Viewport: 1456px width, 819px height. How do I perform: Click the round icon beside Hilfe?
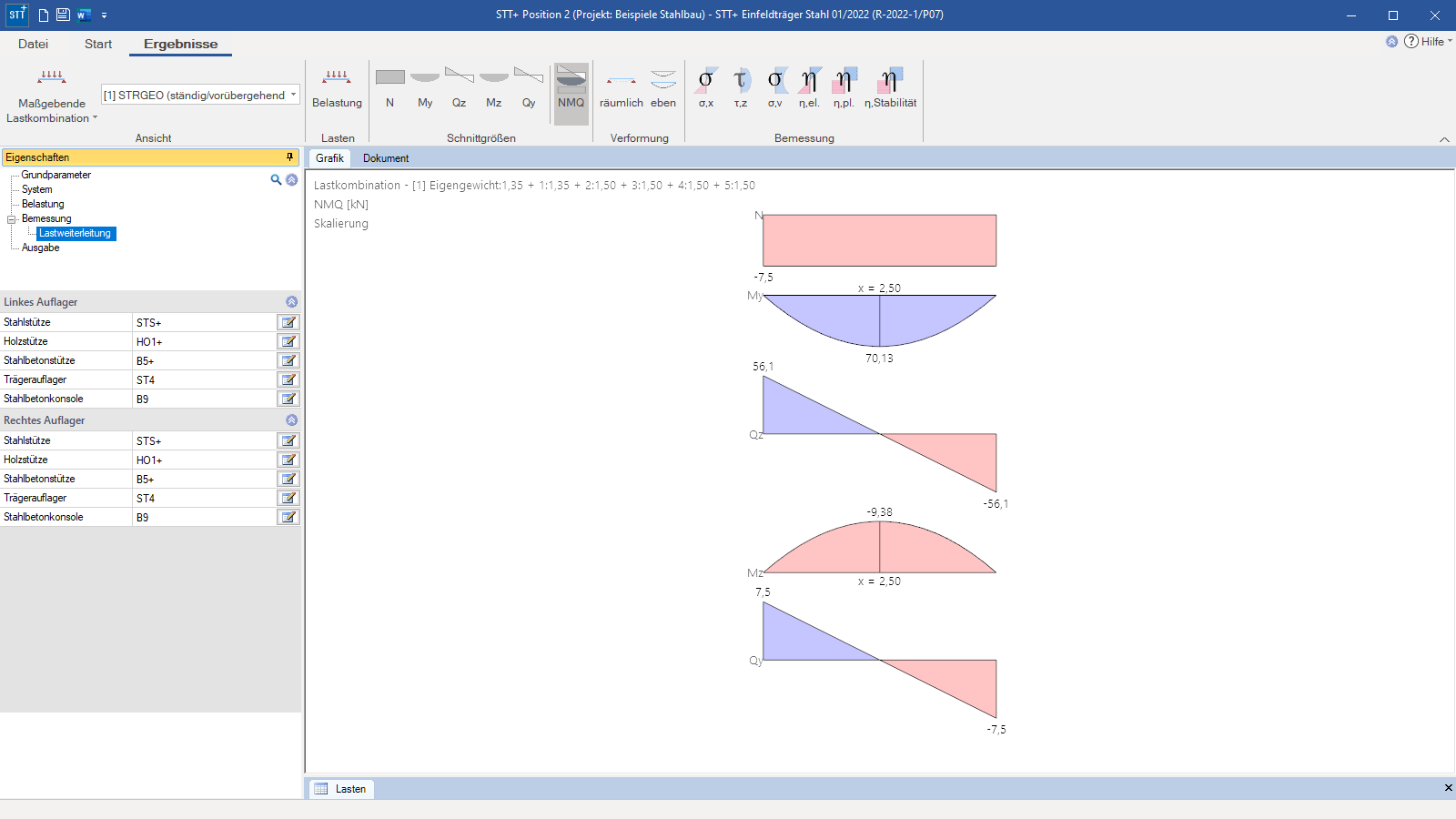(x=1391, y=41)
